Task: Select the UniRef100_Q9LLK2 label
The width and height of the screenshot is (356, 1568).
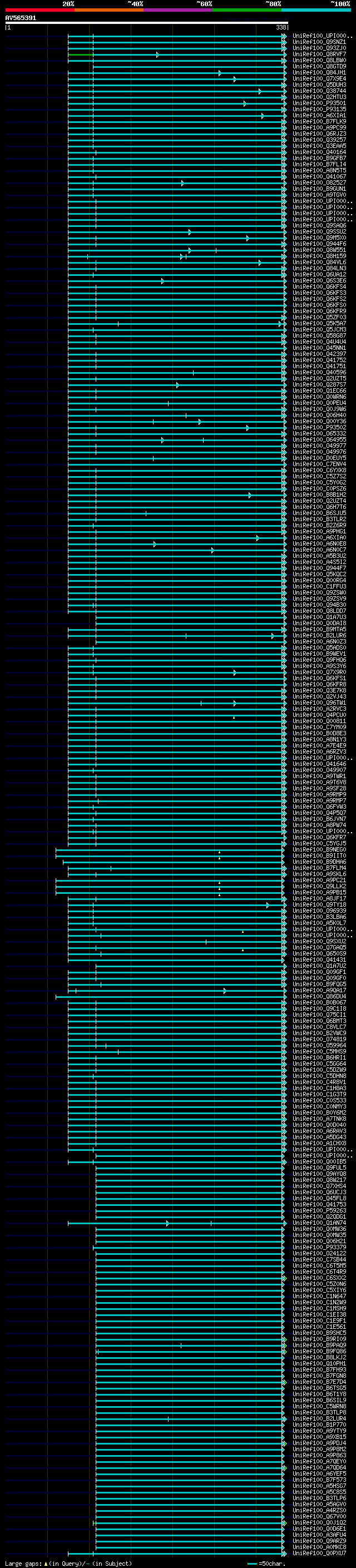Action: [x=319, y=886]
